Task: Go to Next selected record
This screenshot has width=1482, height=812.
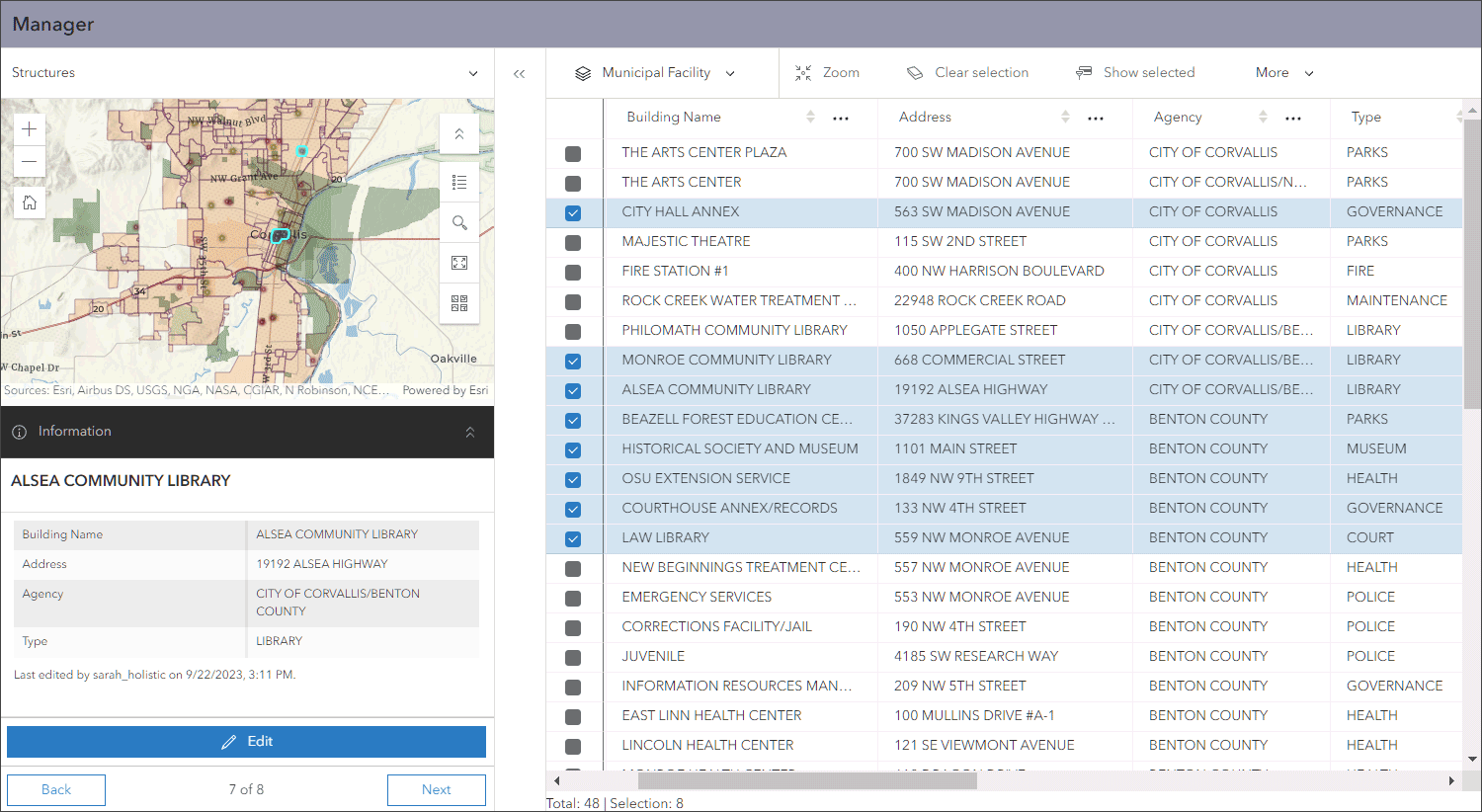Action: coord(436,789)
